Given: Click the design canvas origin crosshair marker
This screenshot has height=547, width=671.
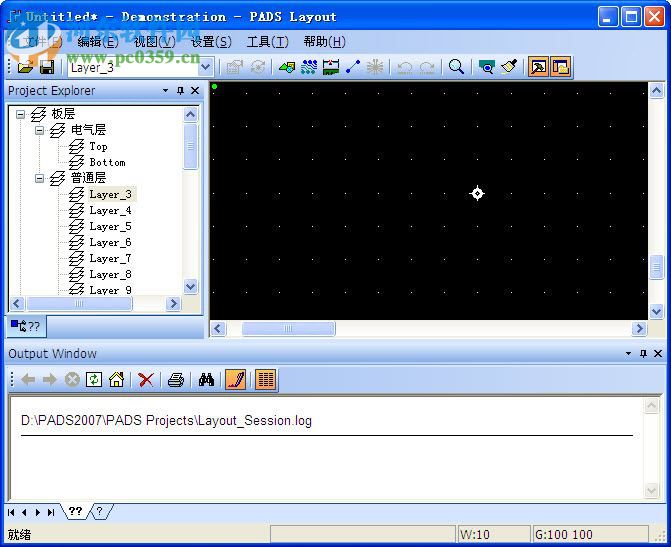Looking at the screenshot, I should pyautogui.click(x=477, y=193).
